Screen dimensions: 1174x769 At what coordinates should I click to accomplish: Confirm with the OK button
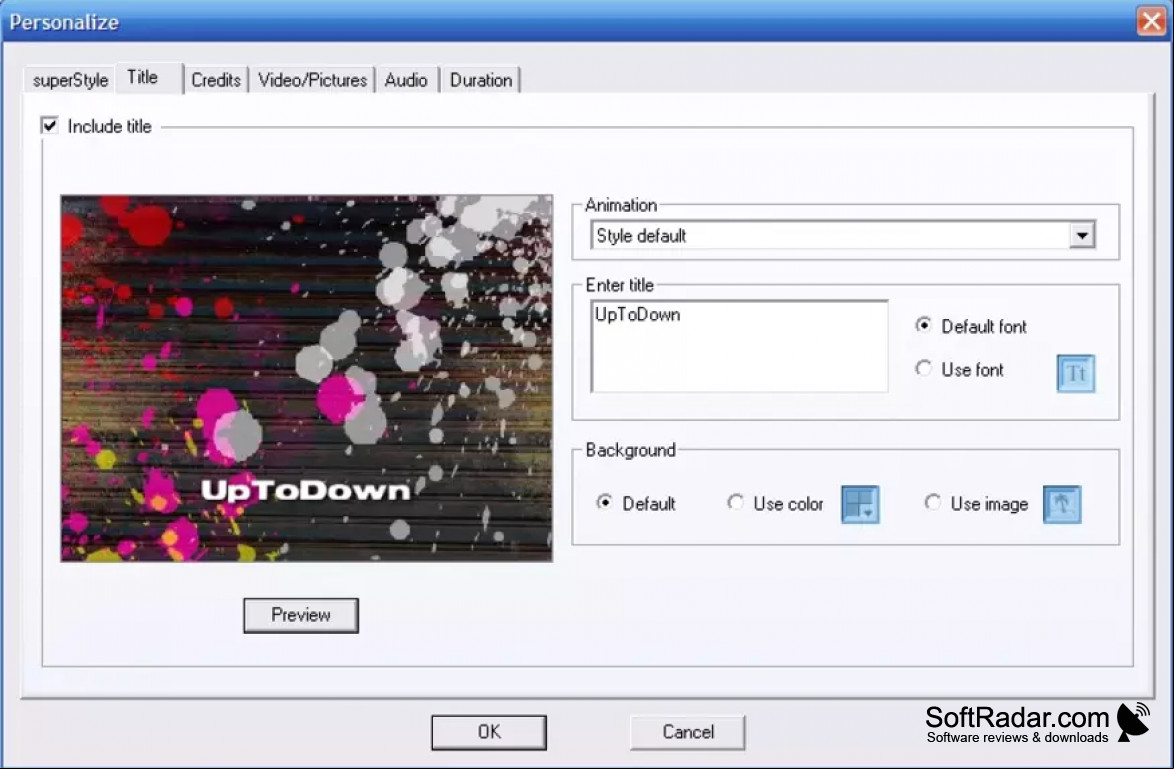489,732
